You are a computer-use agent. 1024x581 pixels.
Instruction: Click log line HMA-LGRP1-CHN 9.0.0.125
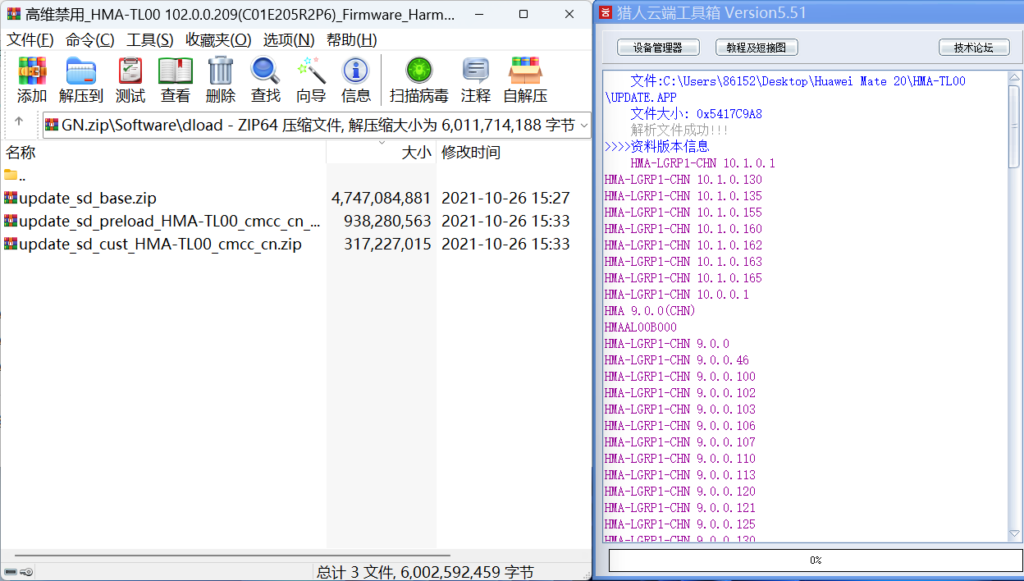pyautogui.click(x=680, y=524)
